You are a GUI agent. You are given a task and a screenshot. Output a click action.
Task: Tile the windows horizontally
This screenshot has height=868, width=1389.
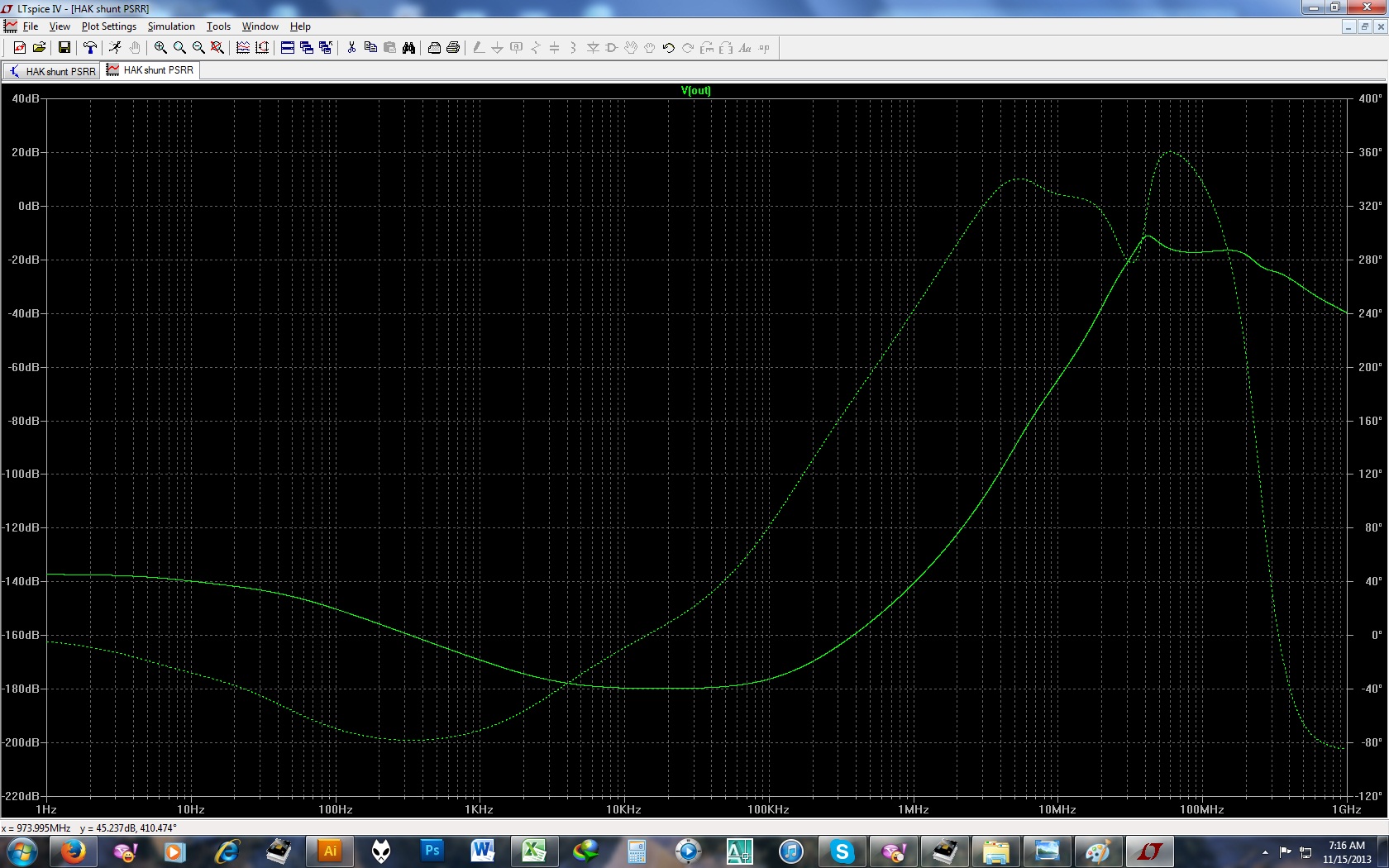[x=288, y=48]
